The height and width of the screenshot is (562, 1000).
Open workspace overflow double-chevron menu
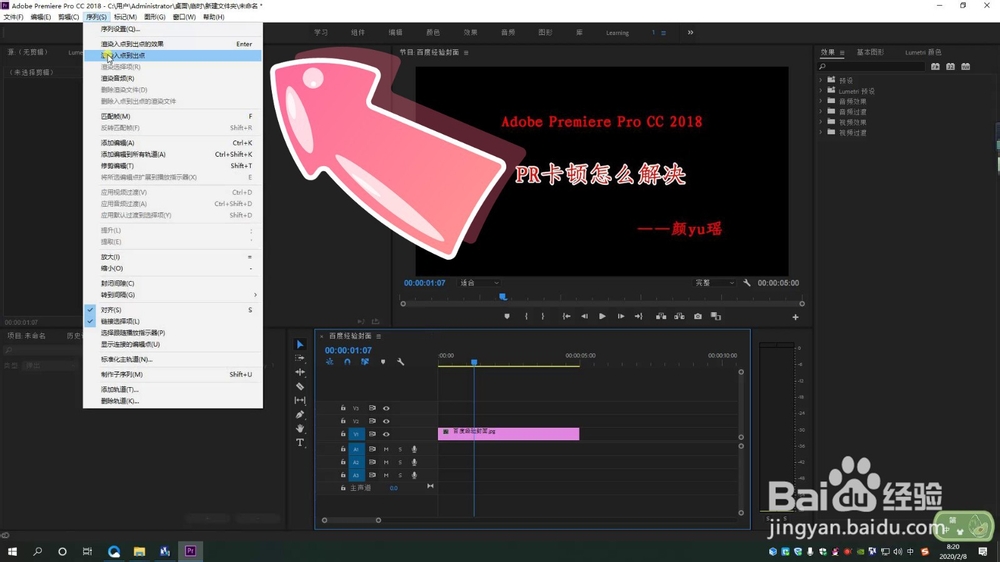(690, 33)
